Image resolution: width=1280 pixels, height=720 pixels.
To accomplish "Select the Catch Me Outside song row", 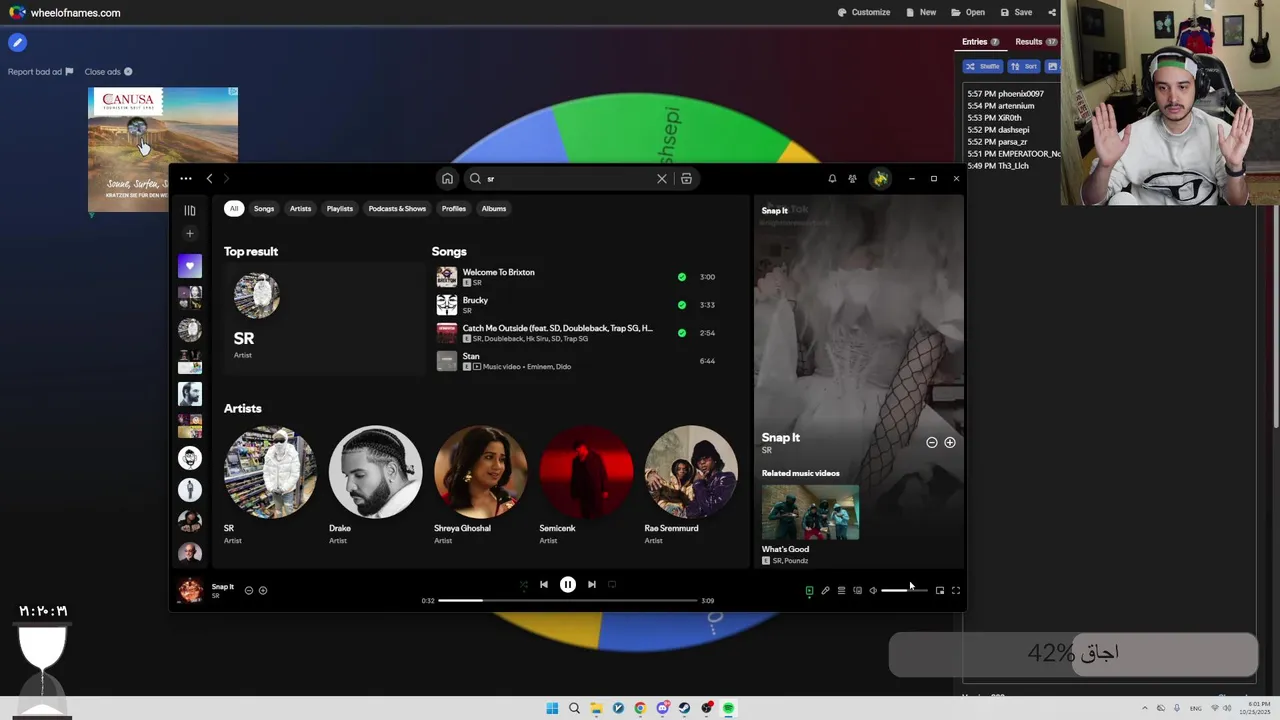I will 578,333.
